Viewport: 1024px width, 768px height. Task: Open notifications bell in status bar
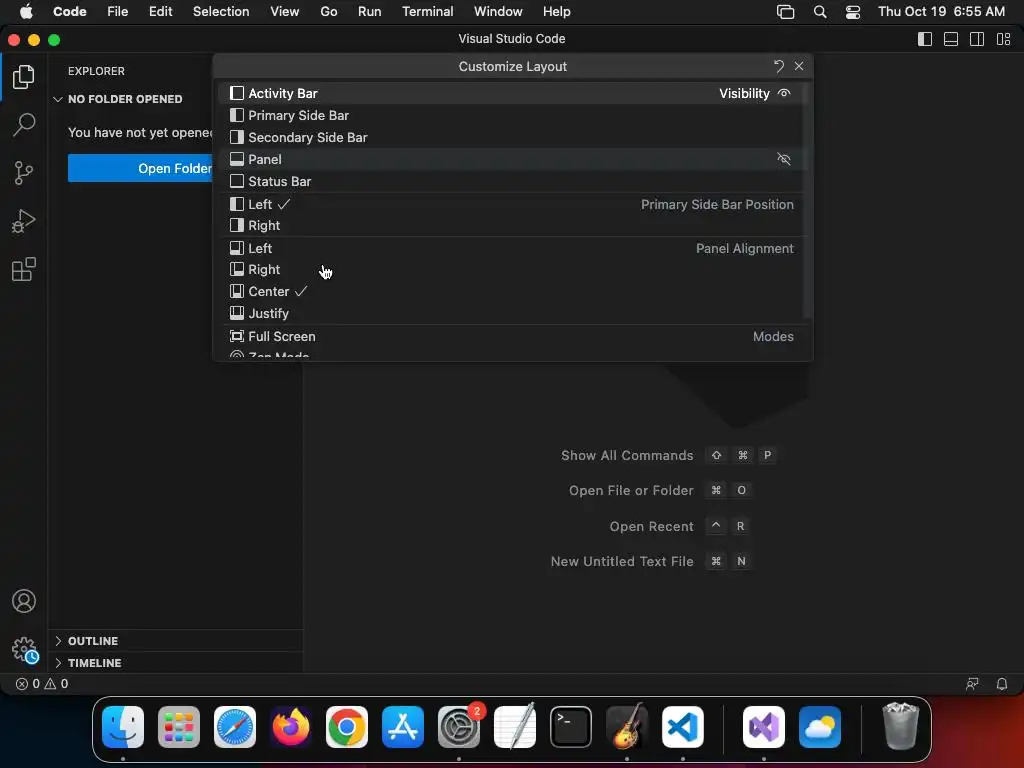pyautogui.click(x=1002, y=684)
